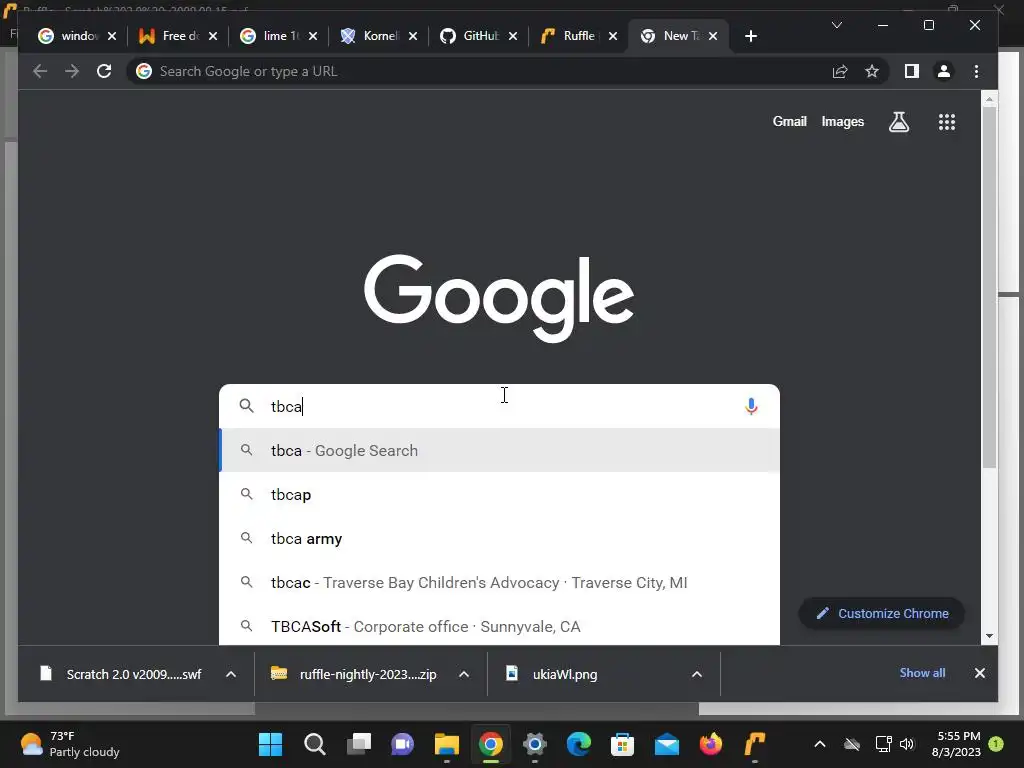Screen dimensions: 1024x768
Task: Select the TBCASoft Corporate office suggestion
Action: (500, 626)
